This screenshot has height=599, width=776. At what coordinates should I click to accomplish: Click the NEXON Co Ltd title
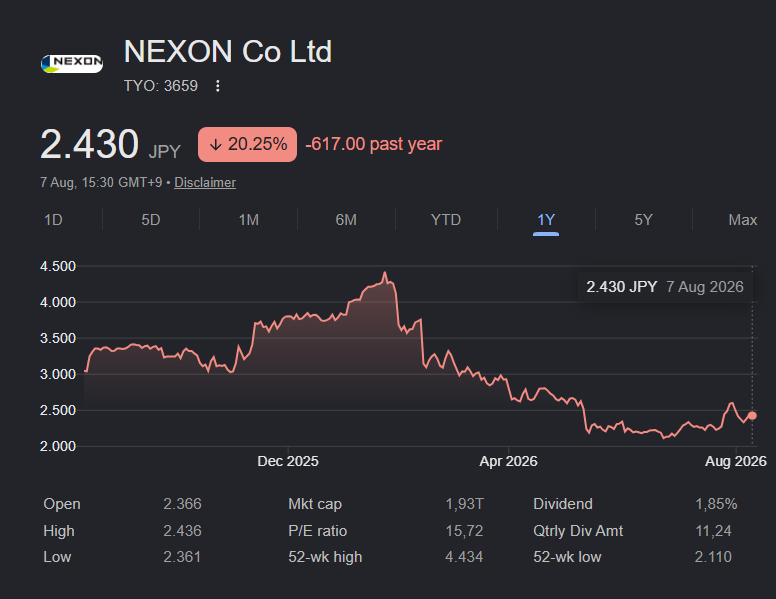[x=228, y=51]
